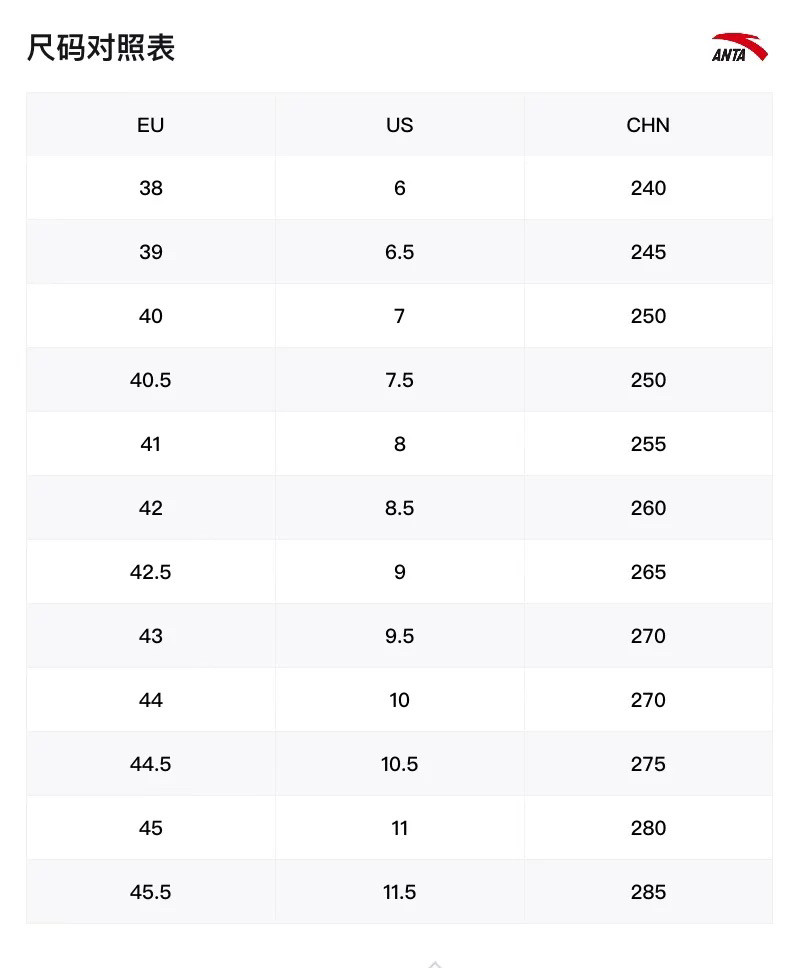
Task: Select the US column header
Action: coord(399,125)
